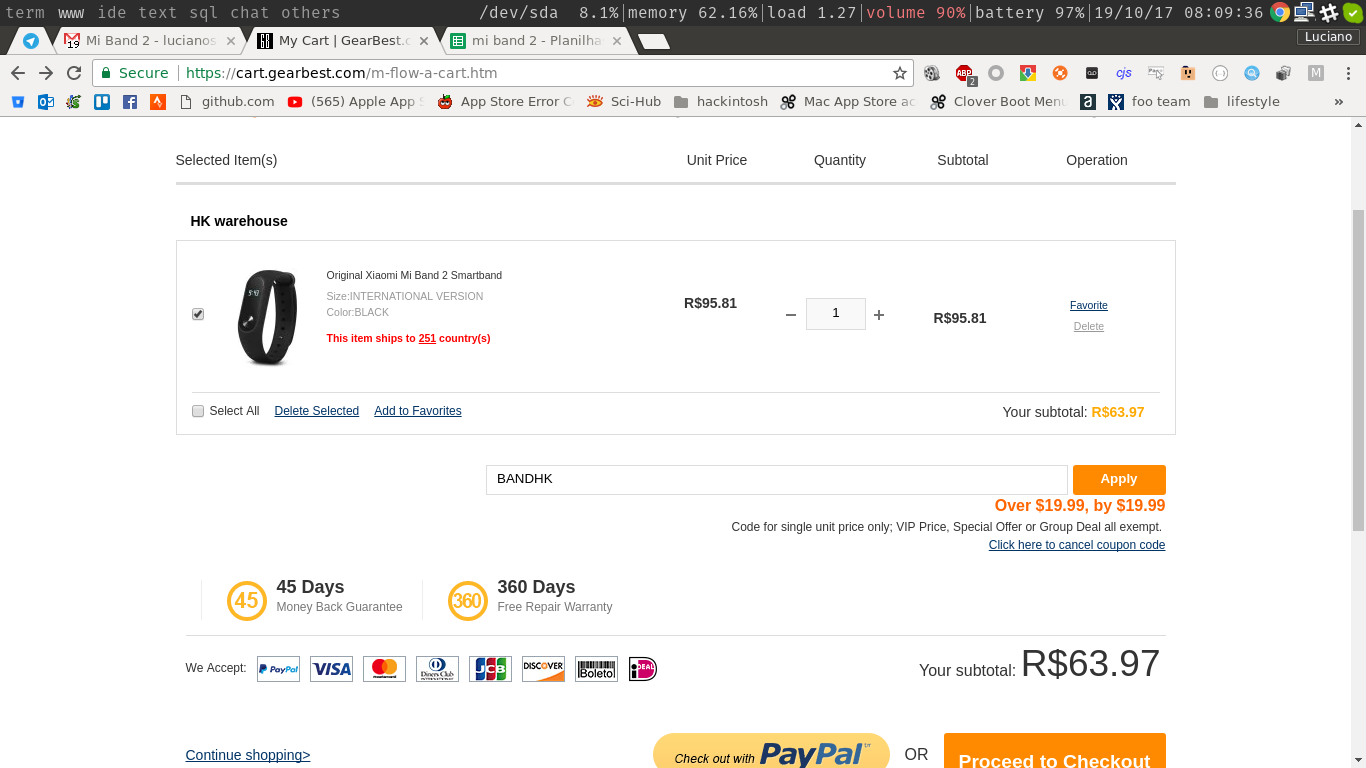Image resolution: width=1366 pixels, height=768 pixels.
Task: Open the Strava bookmark icon
Action: [158, 101]
